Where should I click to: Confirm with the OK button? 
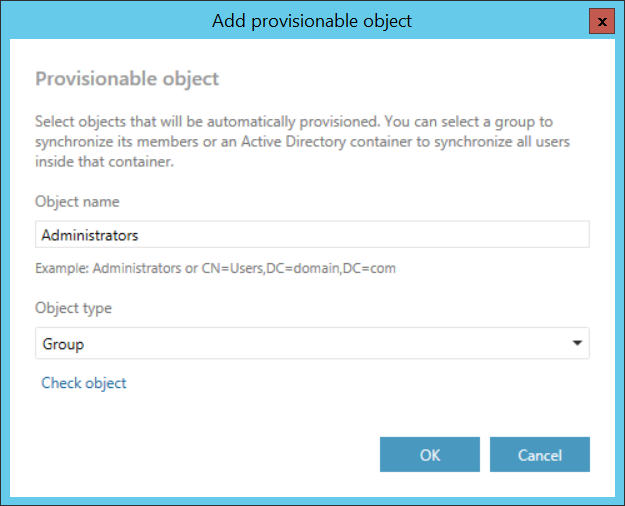(x=430, y=455)
